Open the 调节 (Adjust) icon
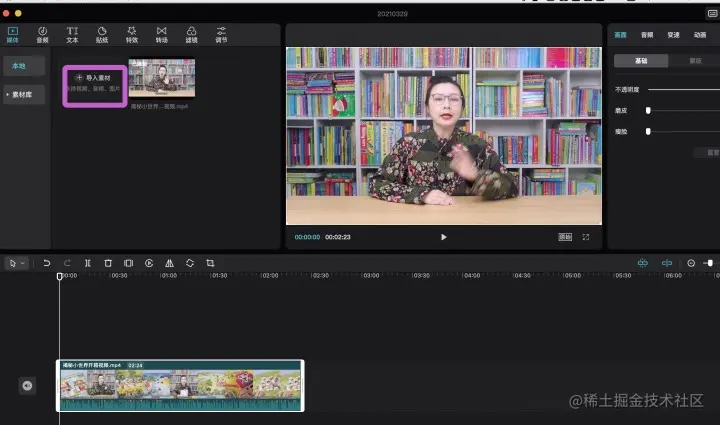 221,34
